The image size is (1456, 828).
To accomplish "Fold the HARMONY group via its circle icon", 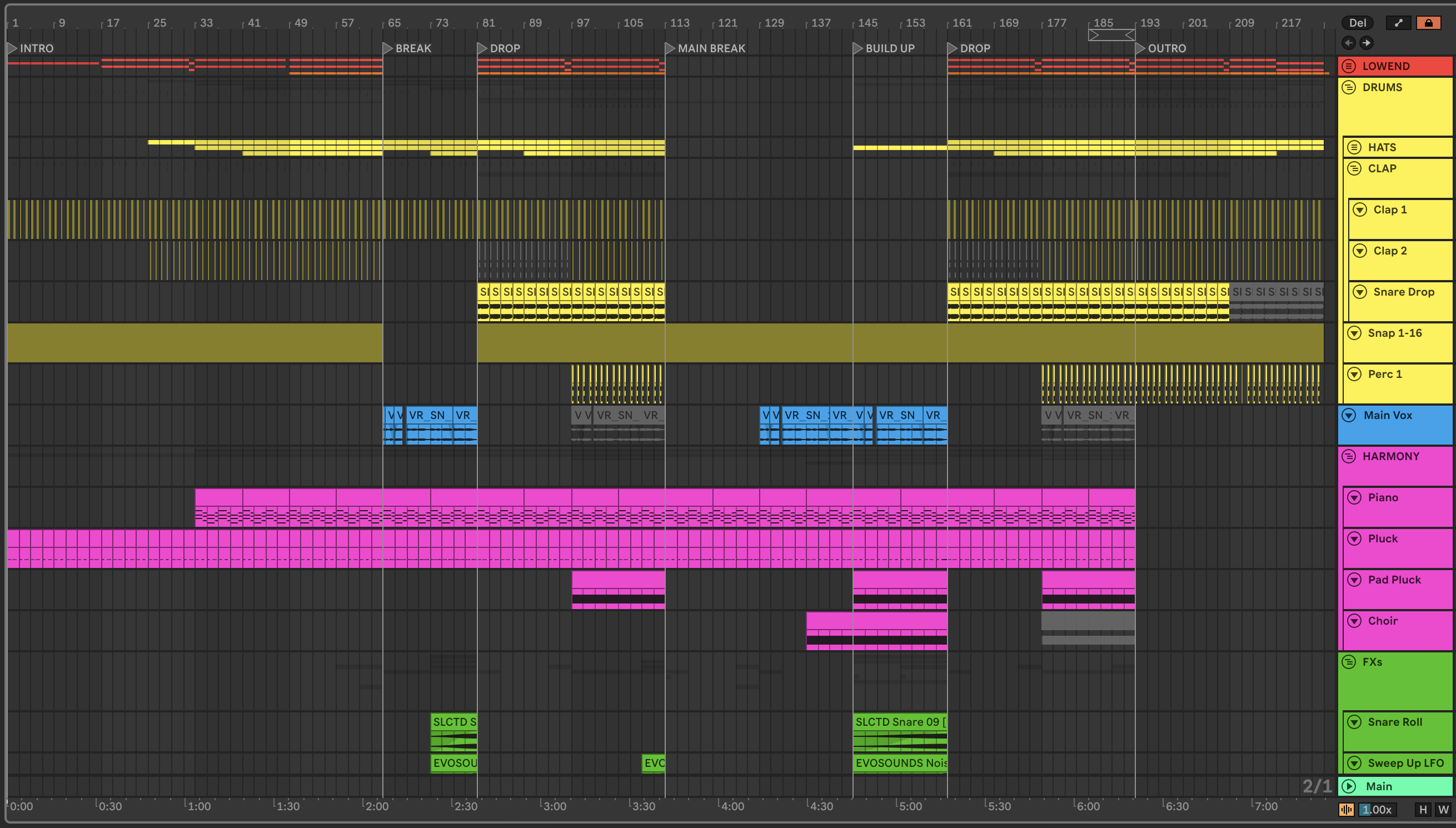I will (1349, 456).
